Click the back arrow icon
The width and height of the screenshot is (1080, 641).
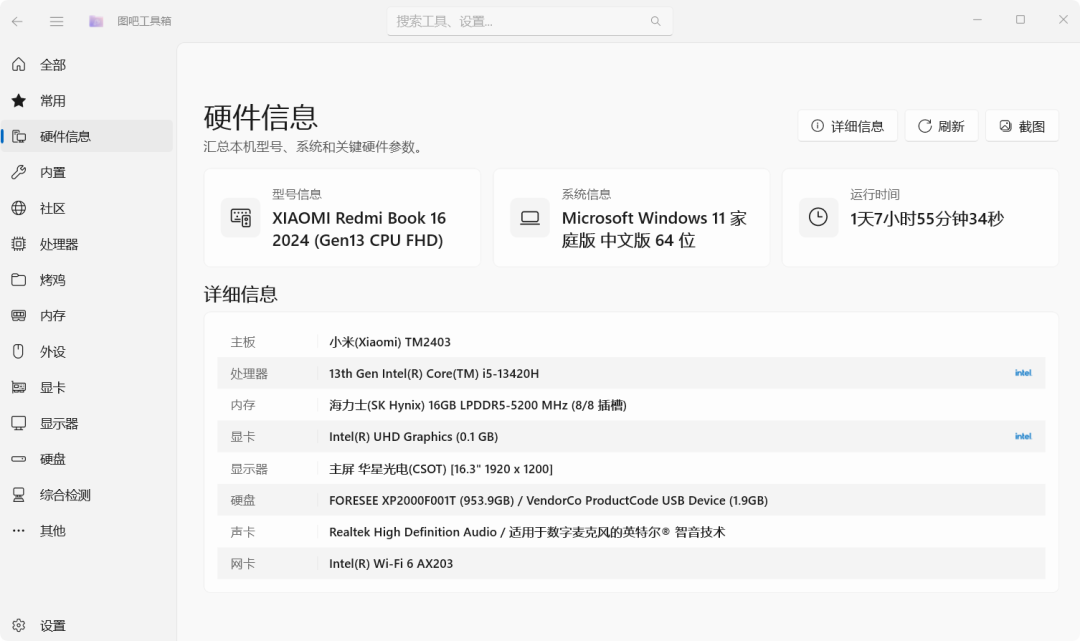[x=17, y=21]
